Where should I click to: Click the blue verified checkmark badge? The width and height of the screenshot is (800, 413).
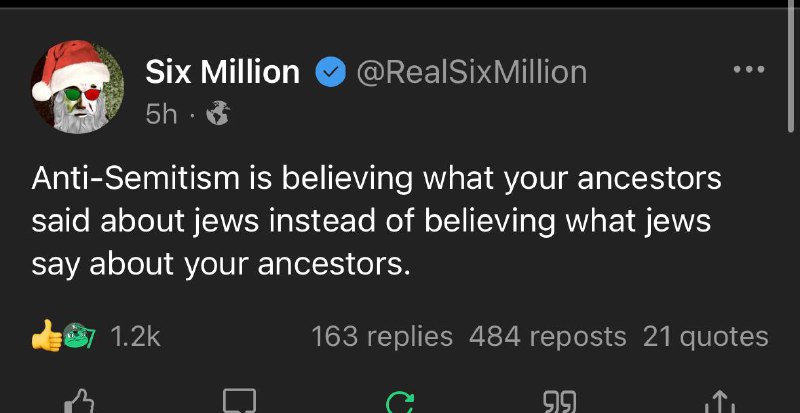tap(331, 72)
